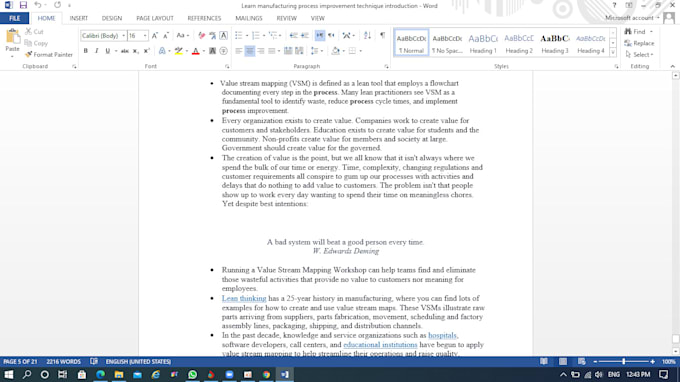Open the font size dropdown showing 16
The image size is (680, 382).
click(x=145, y=36)
